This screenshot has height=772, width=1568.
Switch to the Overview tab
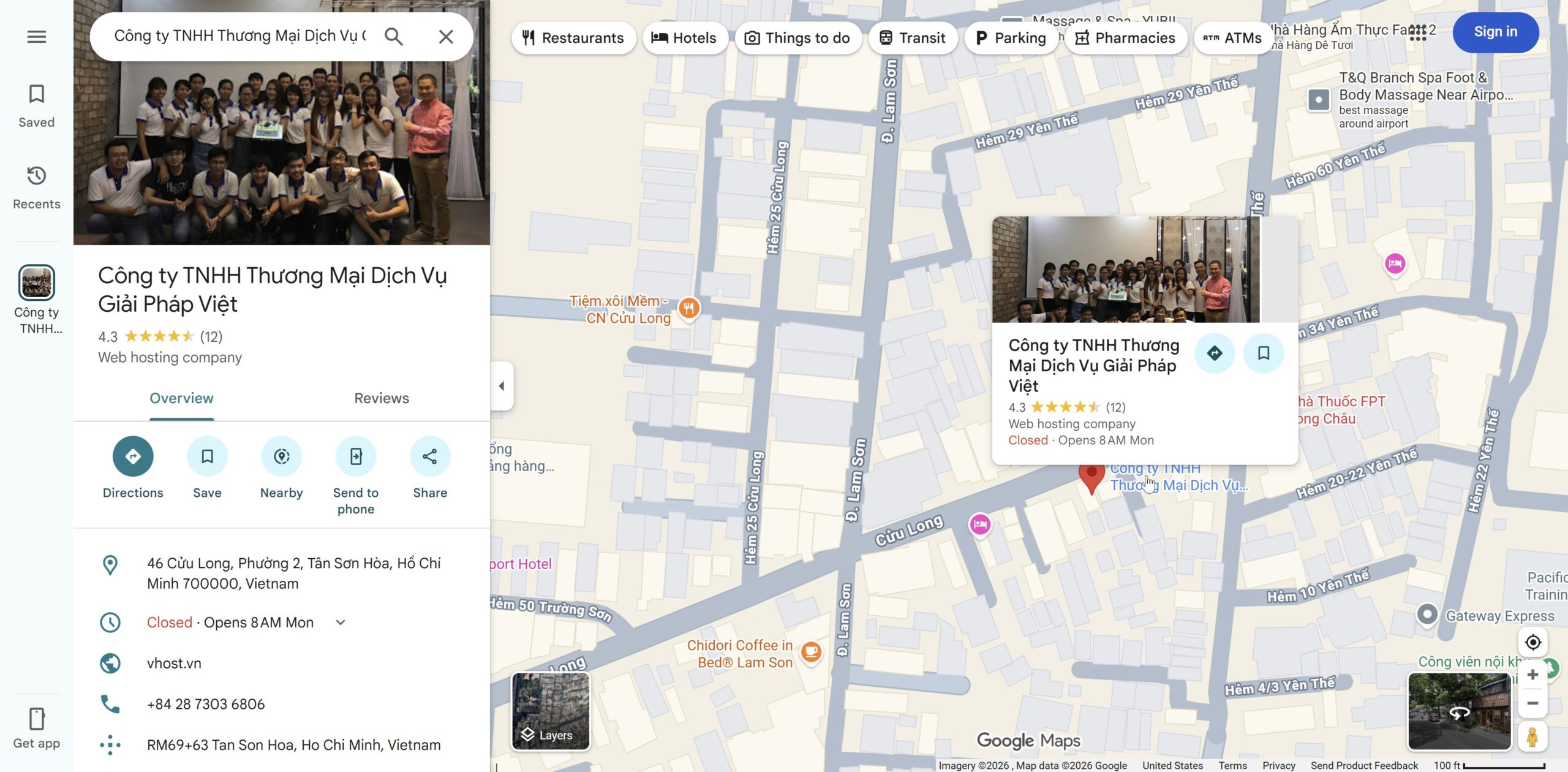(181, 398)
